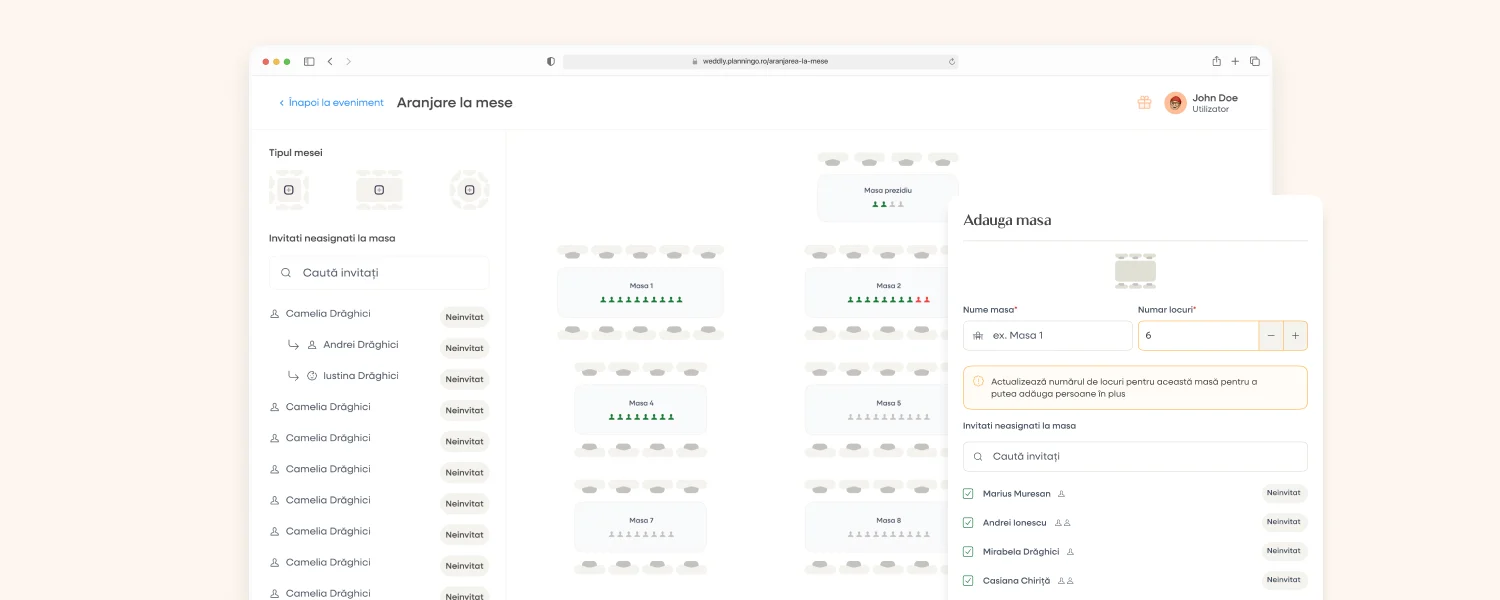Toggle the Mirabela Drăghici checkbox
The image size is (1500, 600).
[968, 552]
